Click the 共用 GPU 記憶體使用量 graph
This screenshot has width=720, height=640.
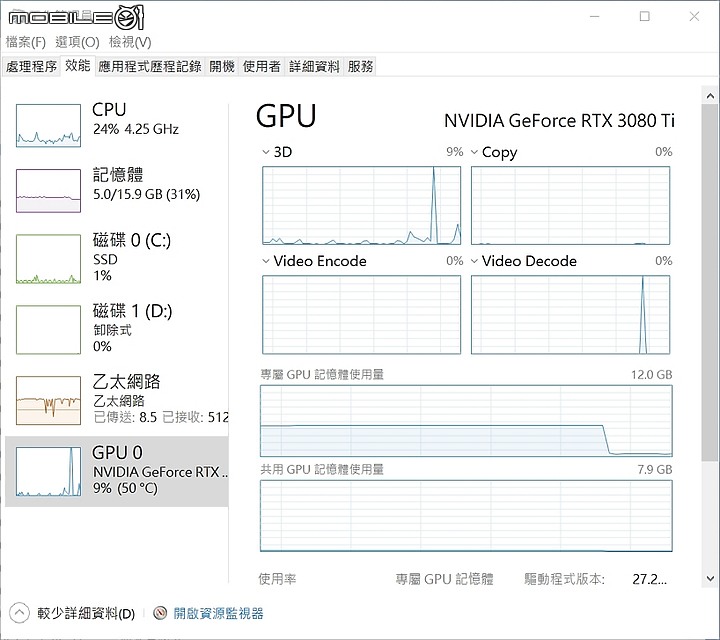[466, 516]
